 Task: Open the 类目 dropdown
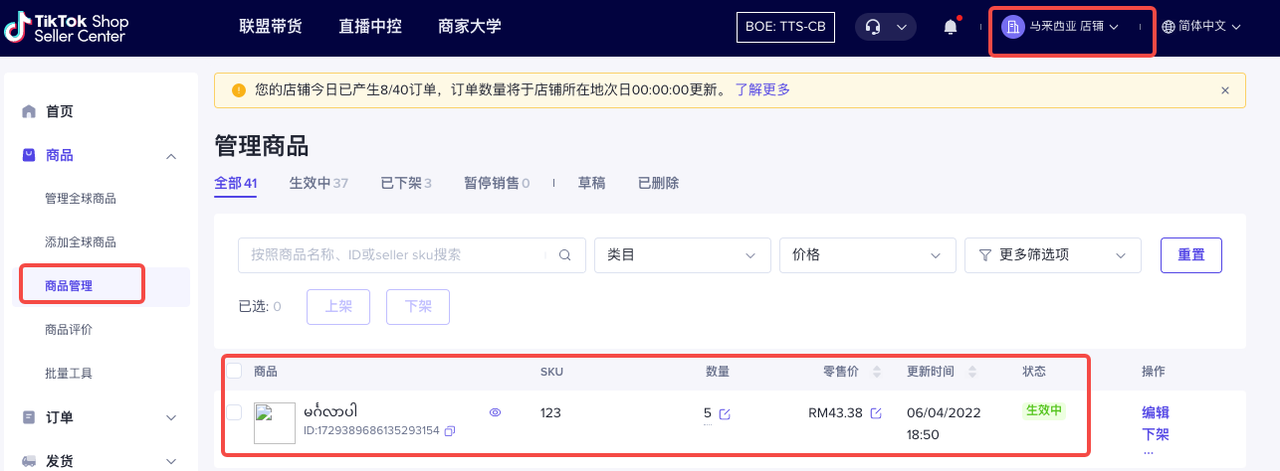pyautogui.click(x=682, y=255)
